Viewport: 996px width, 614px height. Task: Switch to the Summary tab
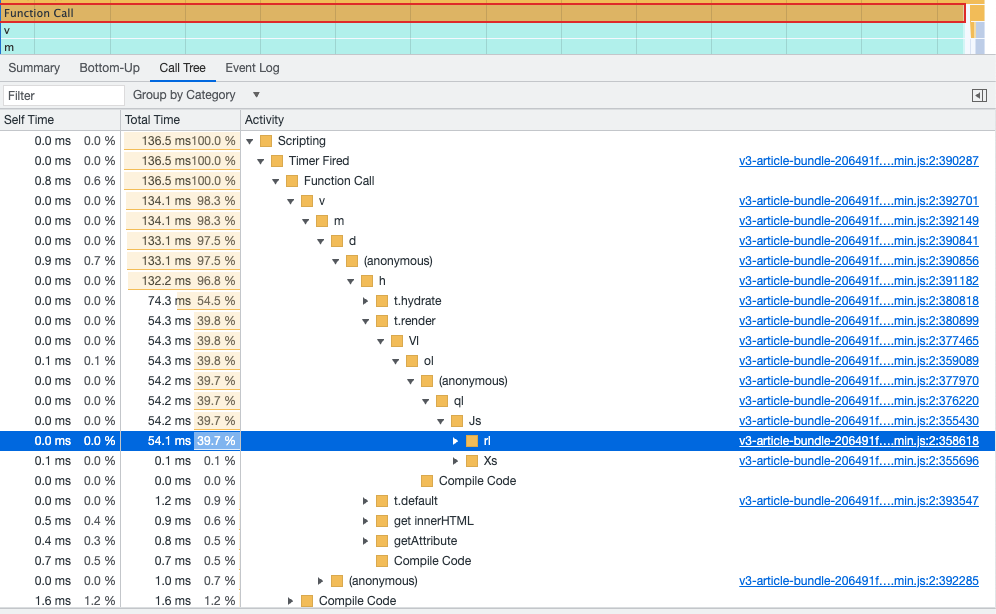[34, 68]
